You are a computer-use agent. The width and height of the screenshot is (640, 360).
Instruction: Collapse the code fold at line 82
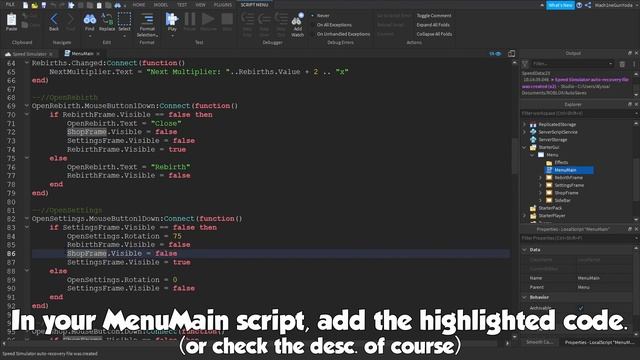27,219
